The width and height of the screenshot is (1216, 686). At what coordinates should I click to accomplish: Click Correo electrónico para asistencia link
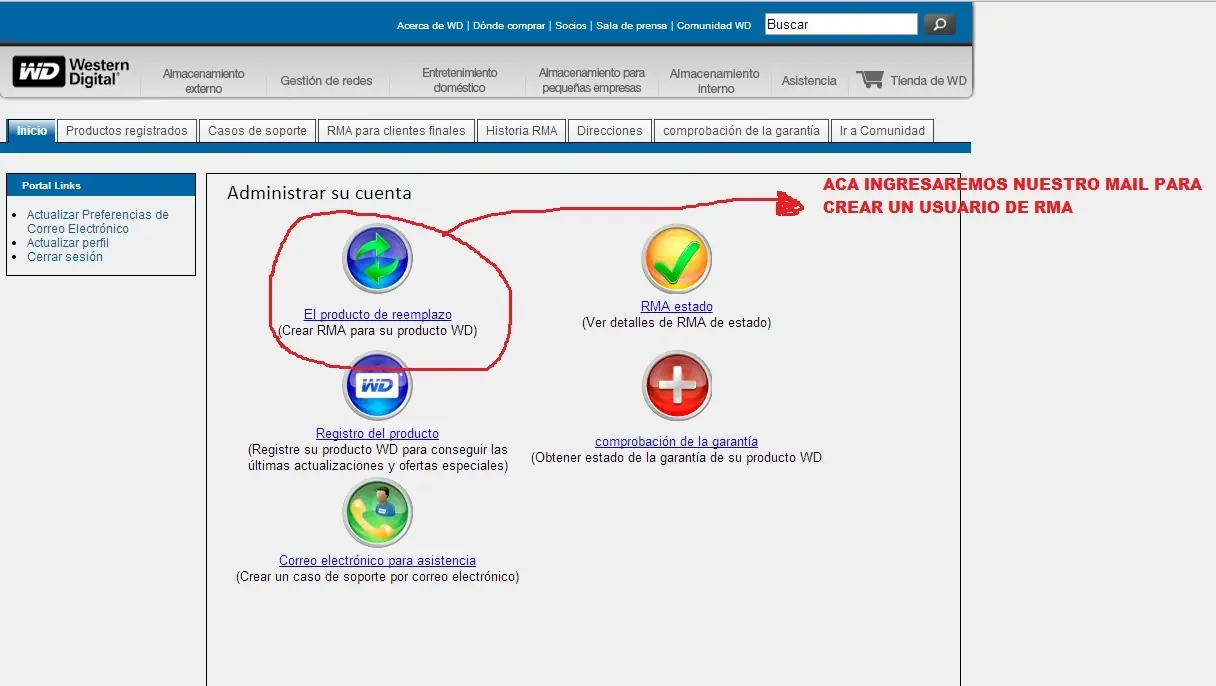(377, 561)
